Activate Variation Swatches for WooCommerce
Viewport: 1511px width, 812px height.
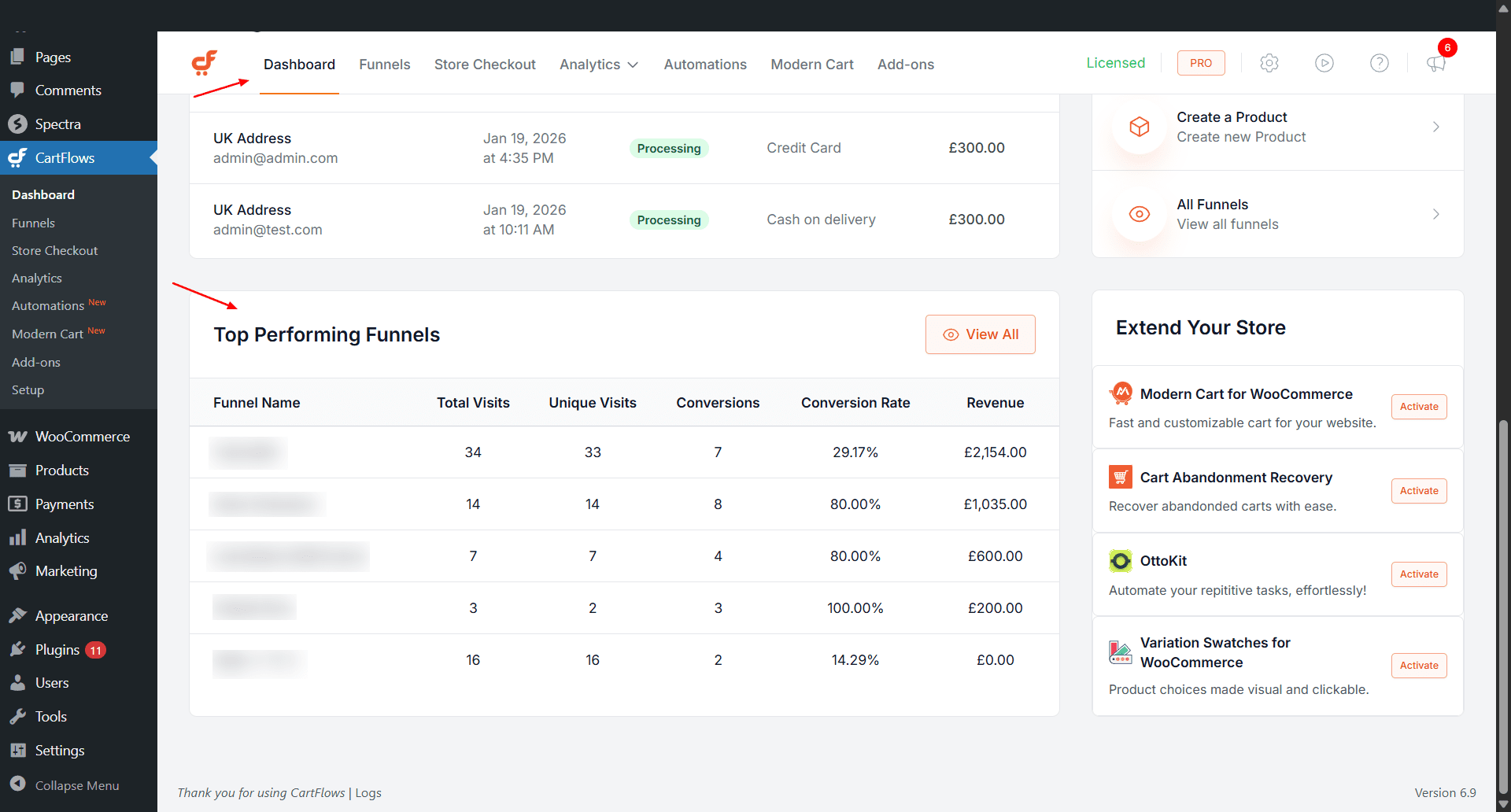1418,665
